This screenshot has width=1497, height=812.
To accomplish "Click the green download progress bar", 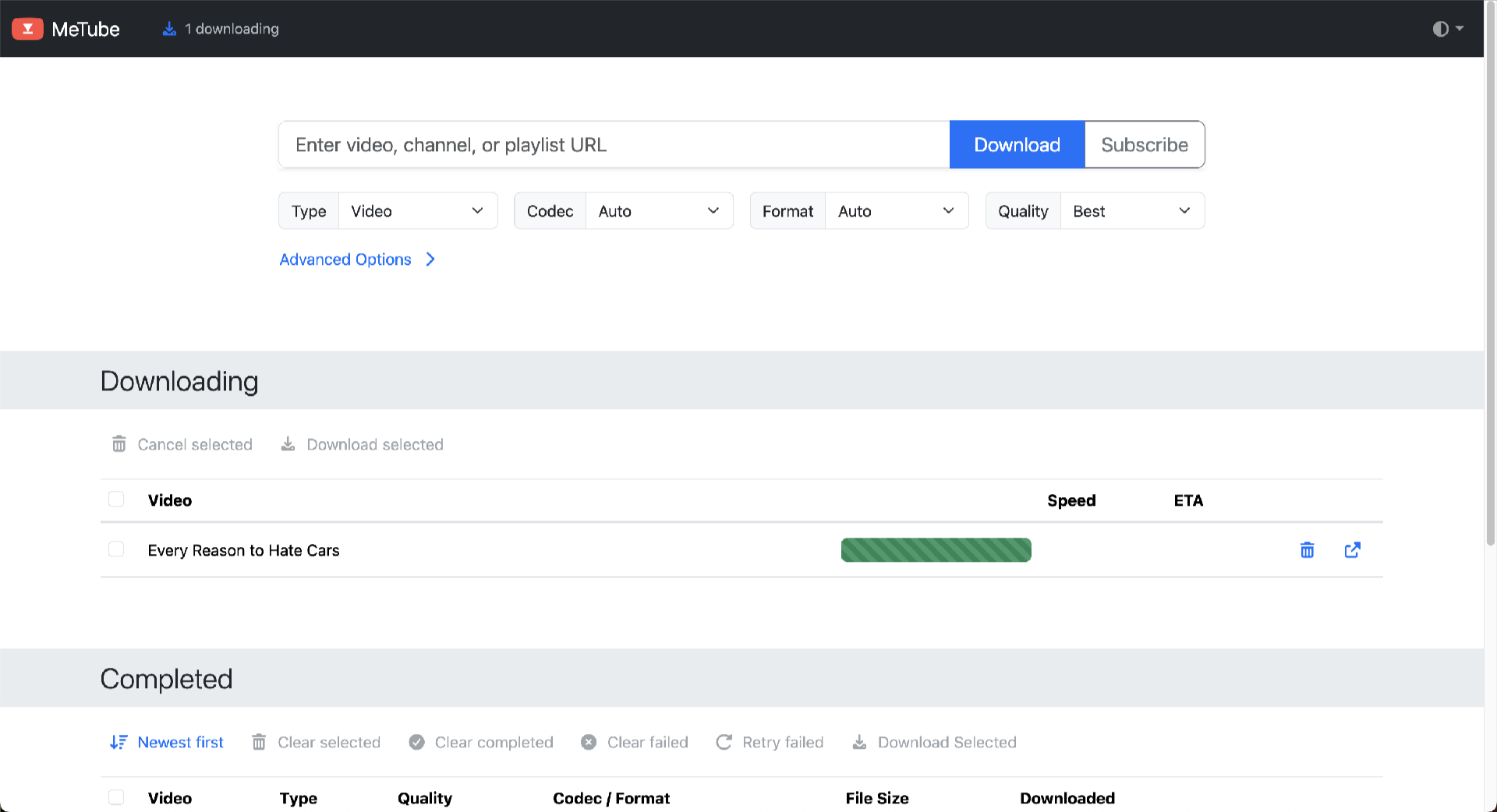I will click(x=936, y=550).
